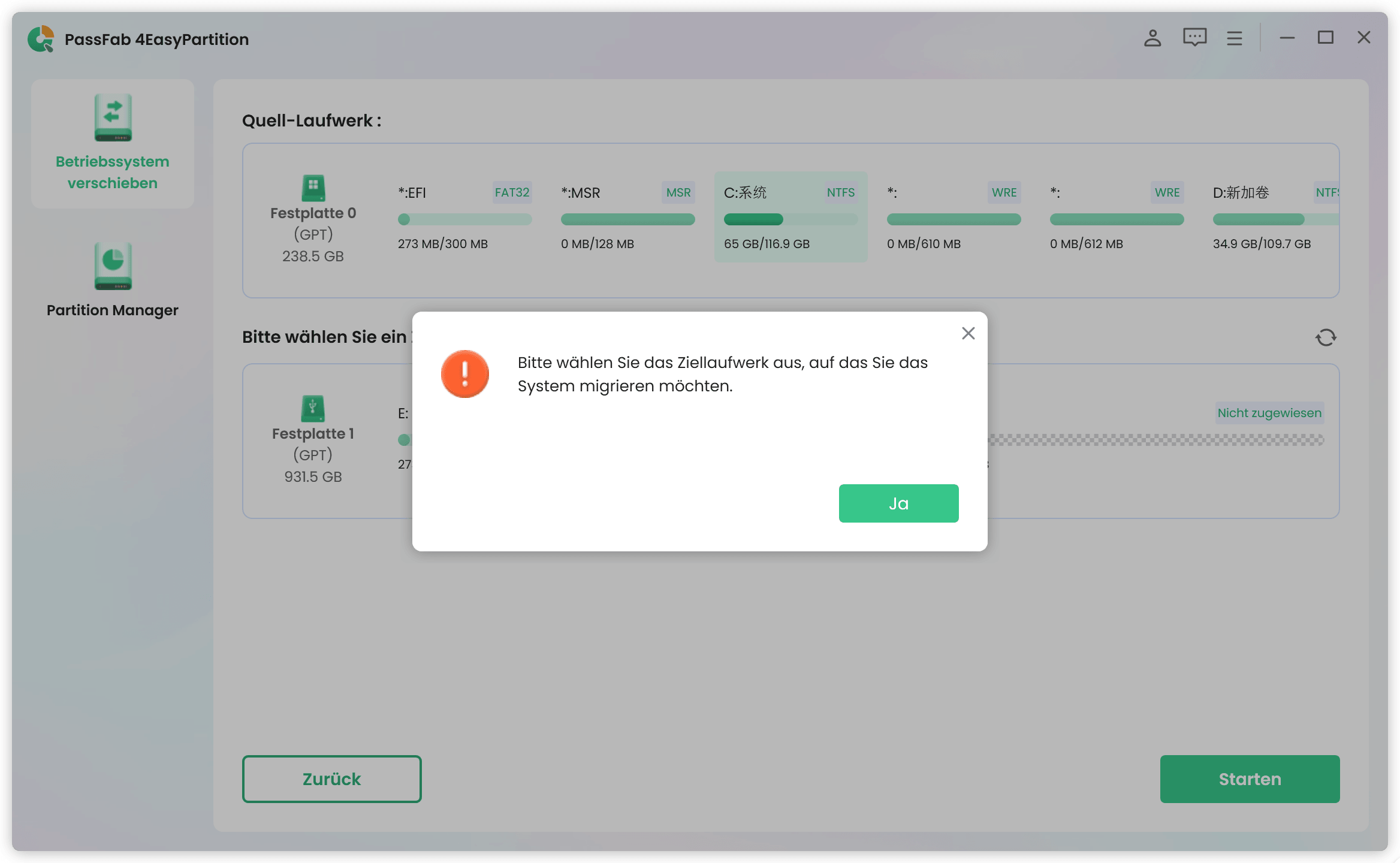Dismiss the warning dialog via its X
Image resolution: width=1400 pixels, height=863 pixels.
pyautogui.click(x=967, y=333)
